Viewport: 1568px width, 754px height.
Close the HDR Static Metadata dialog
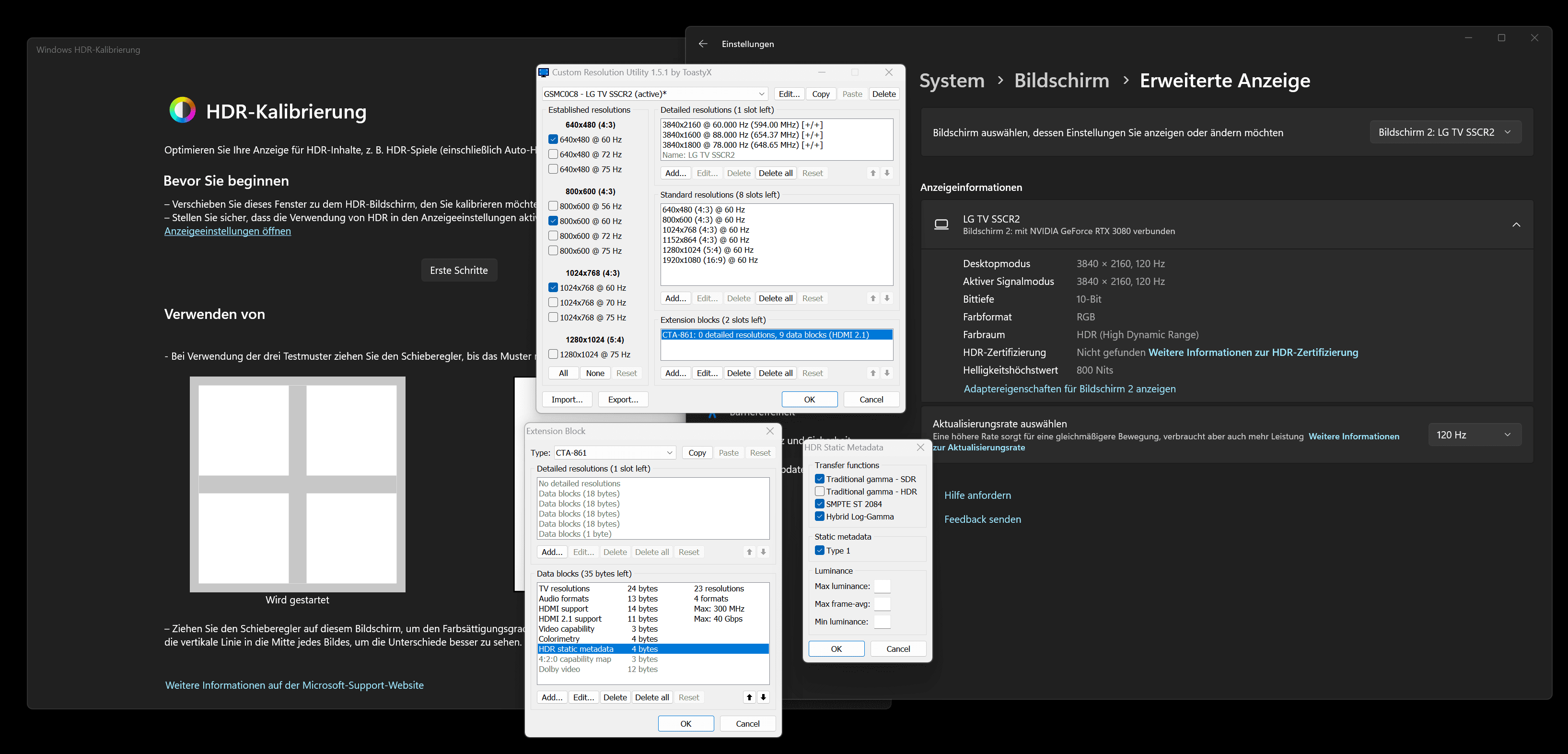pos(920,447)
